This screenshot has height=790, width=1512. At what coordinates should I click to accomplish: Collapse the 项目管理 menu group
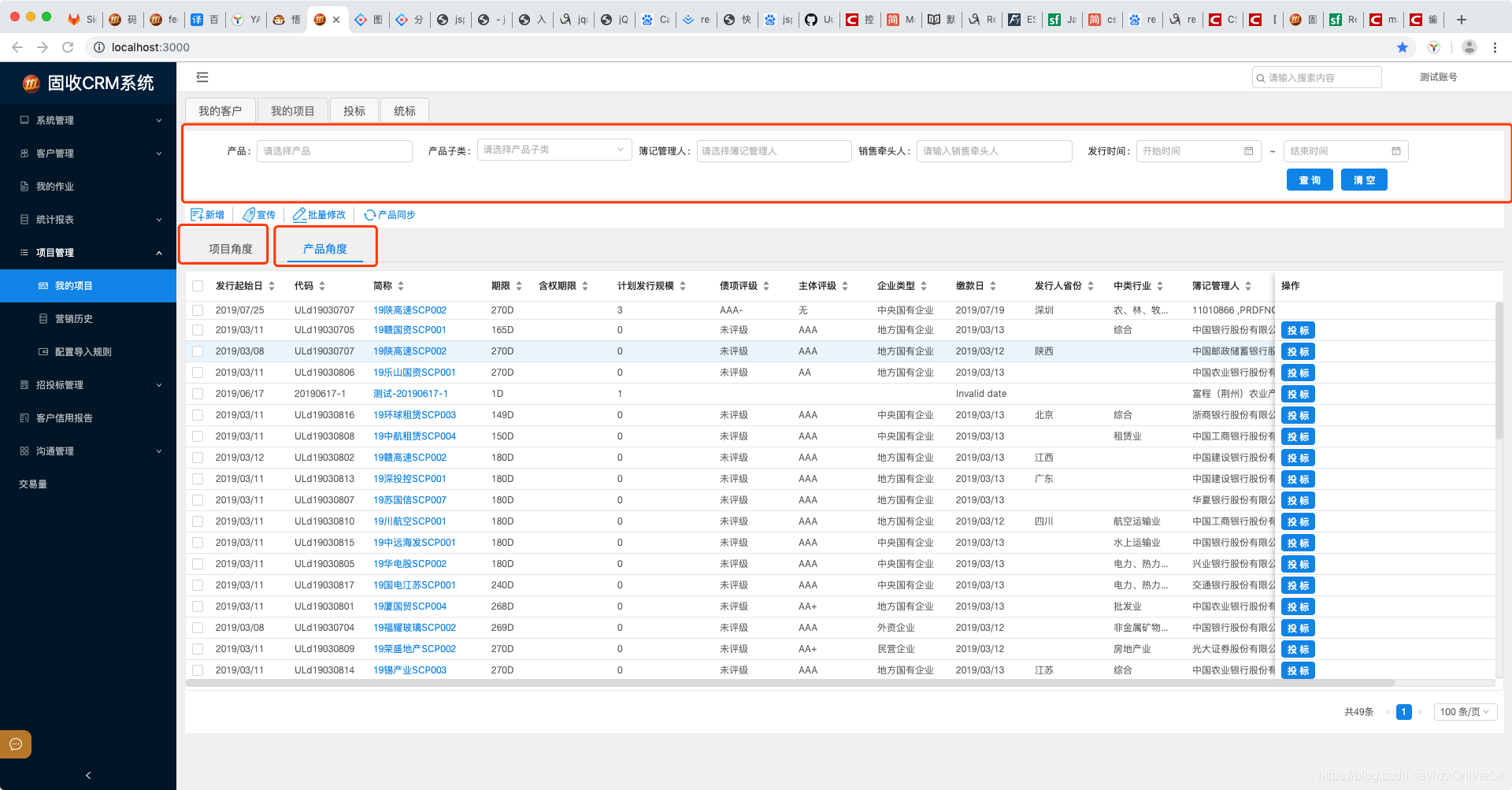[87, 252]
